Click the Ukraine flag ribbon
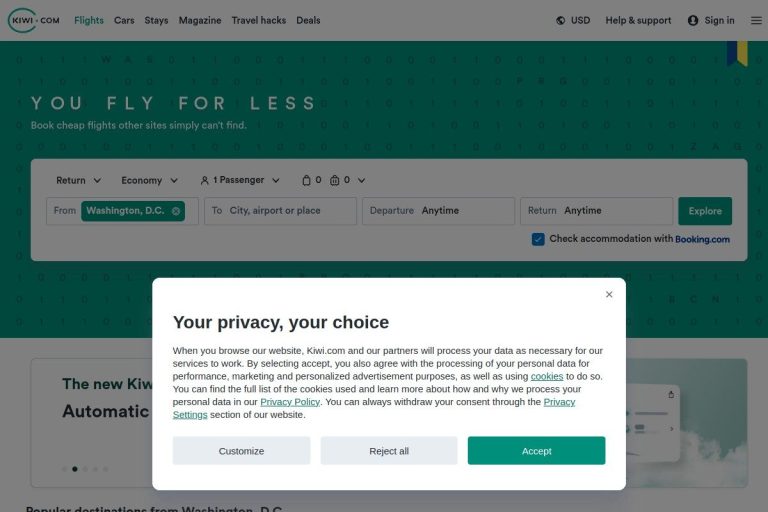Image resolution: width=768 pixels, height=512 pixels. click(737, 53)
